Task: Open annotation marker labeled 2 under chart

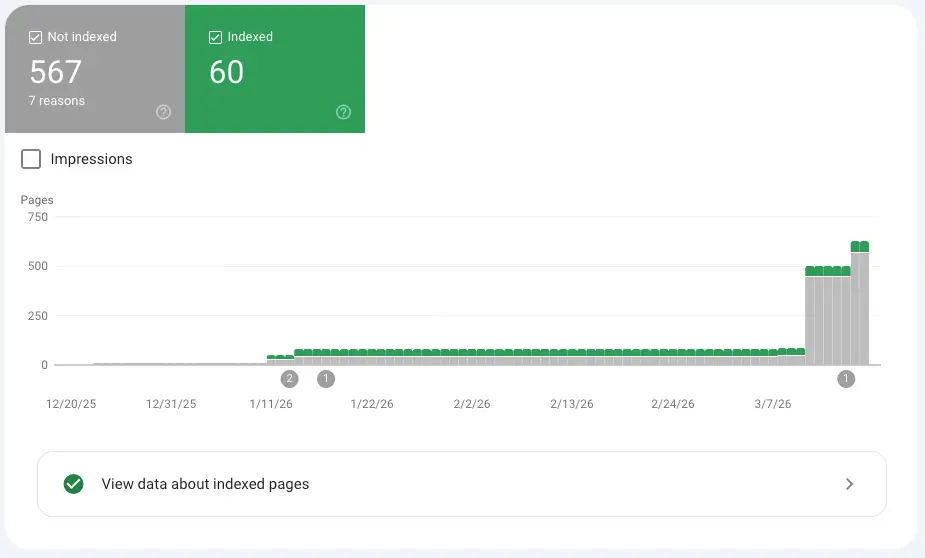Action: click(x=289, y=379)
